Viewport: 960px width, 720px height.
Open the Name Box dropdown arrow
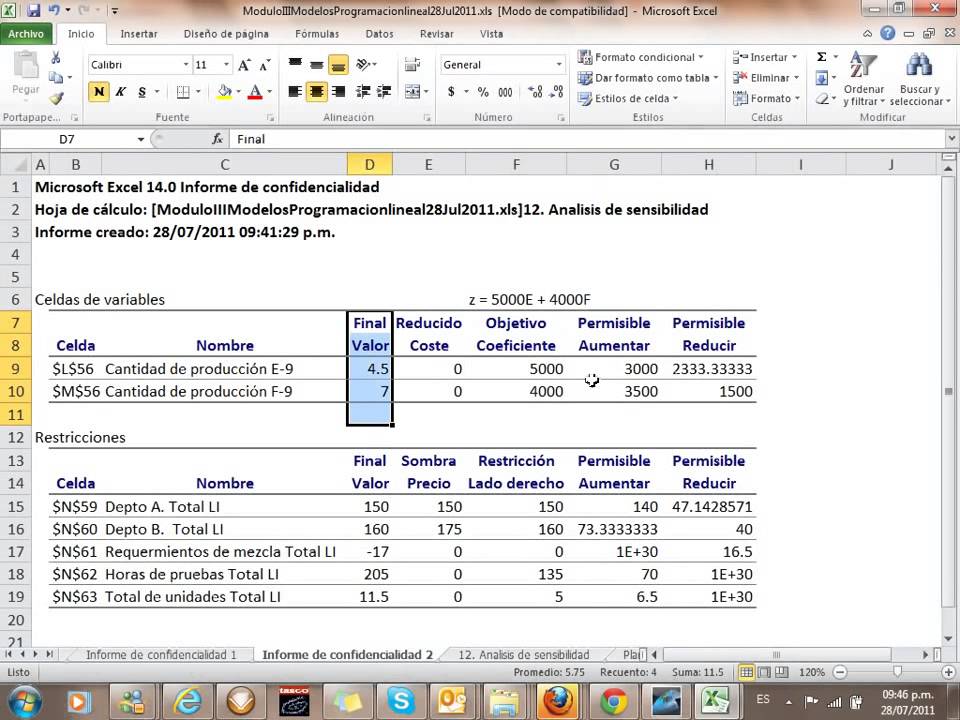[x=140, y=140]
